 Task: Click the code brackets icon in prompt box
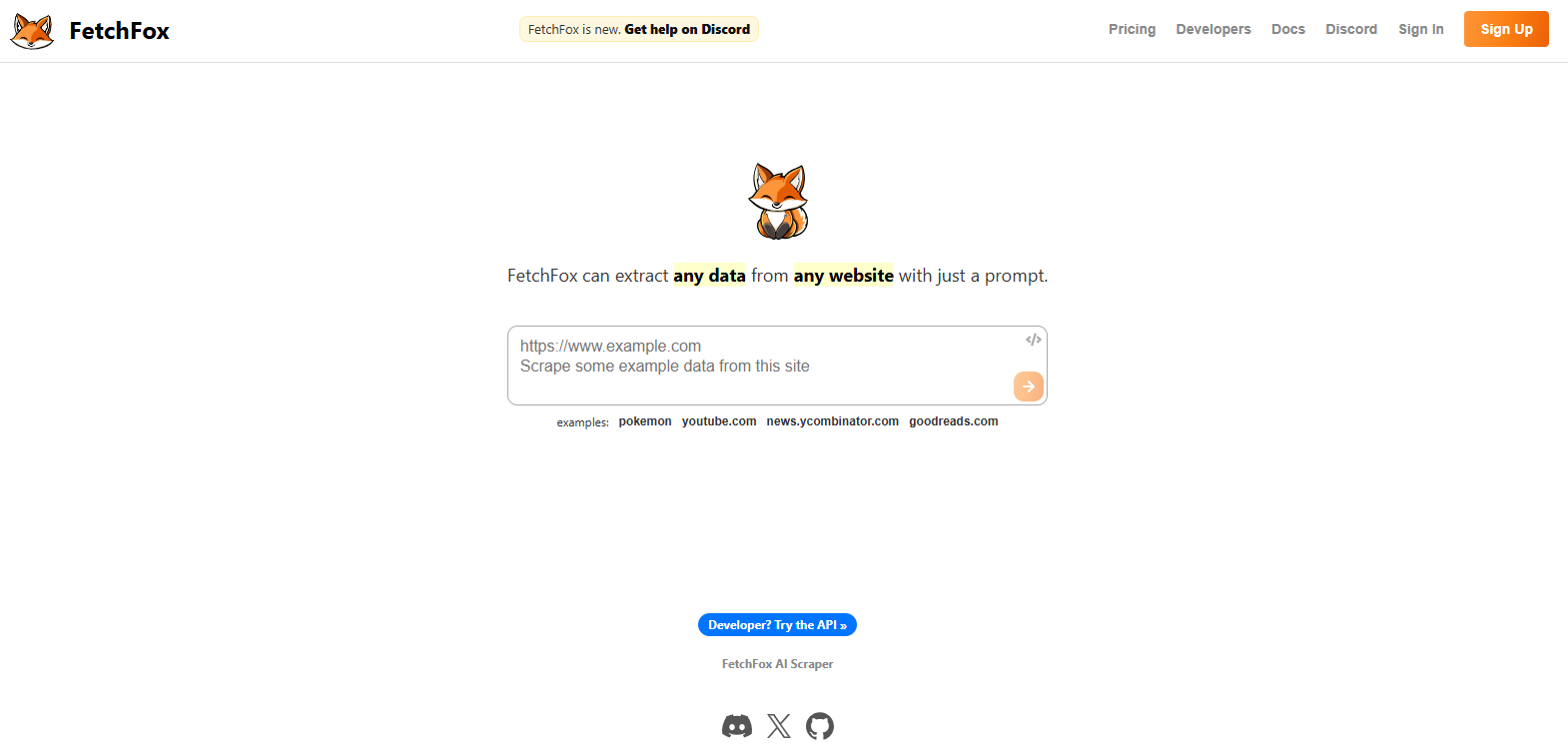point(1033,340)
